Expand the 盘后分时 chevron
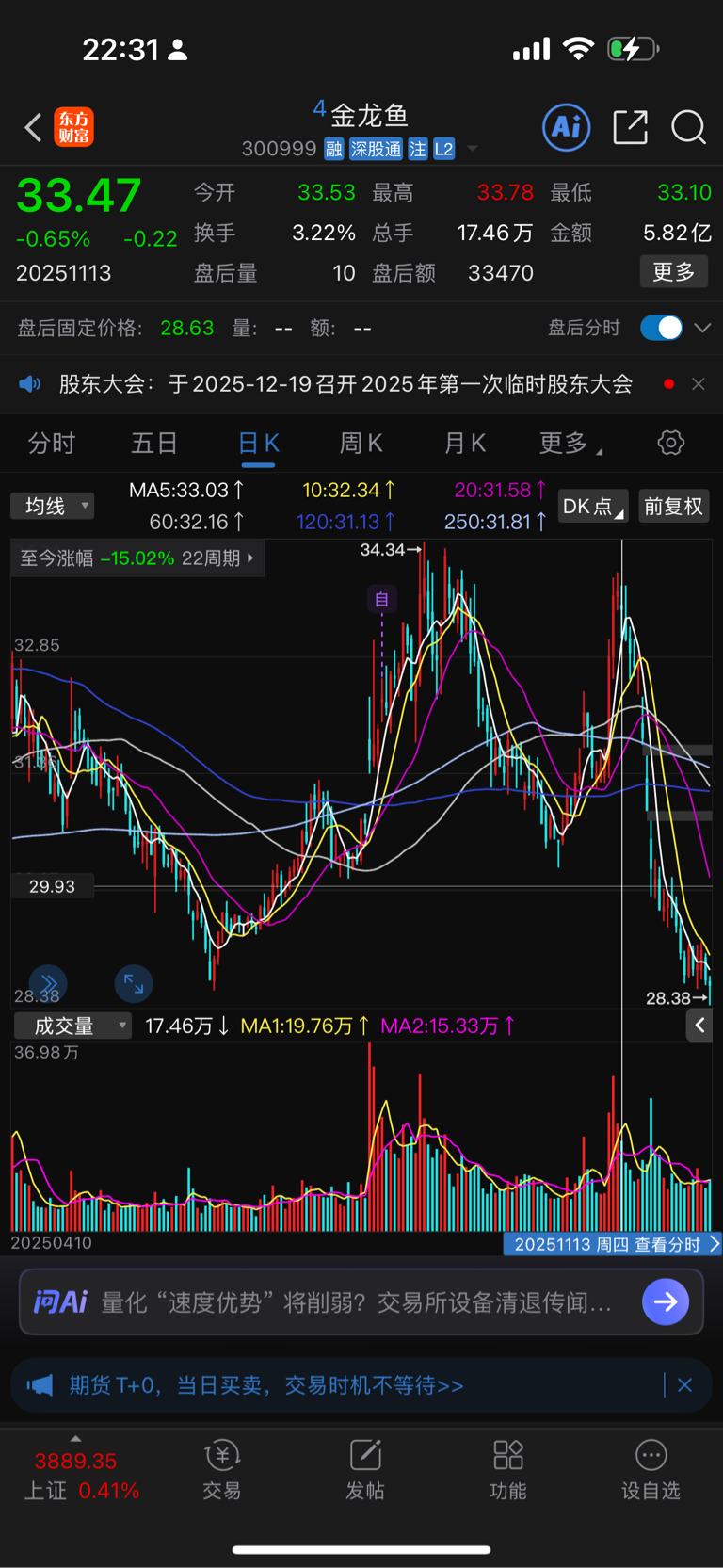This screenshot has height=1568, width=723. [702, 328]
